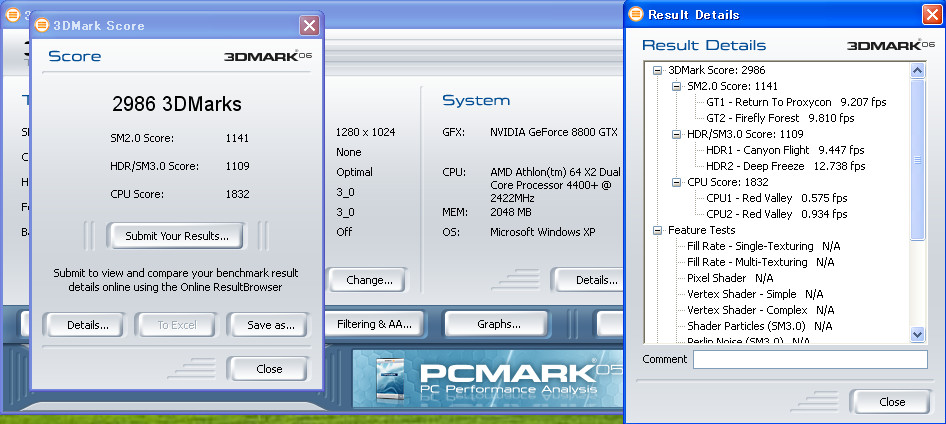Screen dimensions: 946x424
Task: Close the 3DMark Score window with X
Action: (x=309, y=25)
